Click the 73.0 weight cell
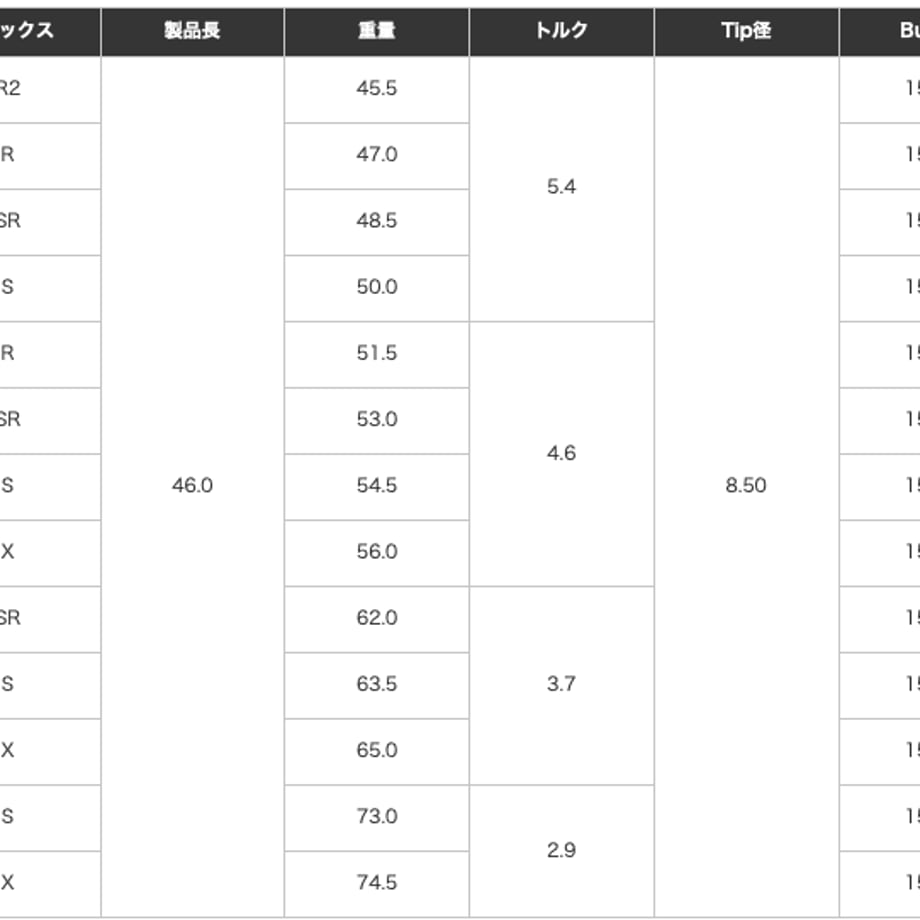Screen dimensions: 920x920 coord(377,818)
